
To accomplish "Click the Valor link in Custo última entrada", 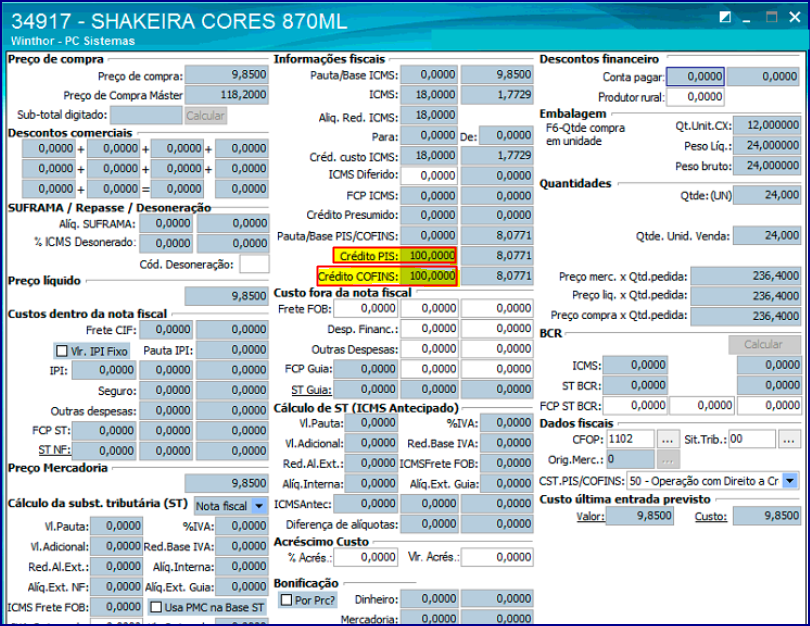I will pos(590,517).
